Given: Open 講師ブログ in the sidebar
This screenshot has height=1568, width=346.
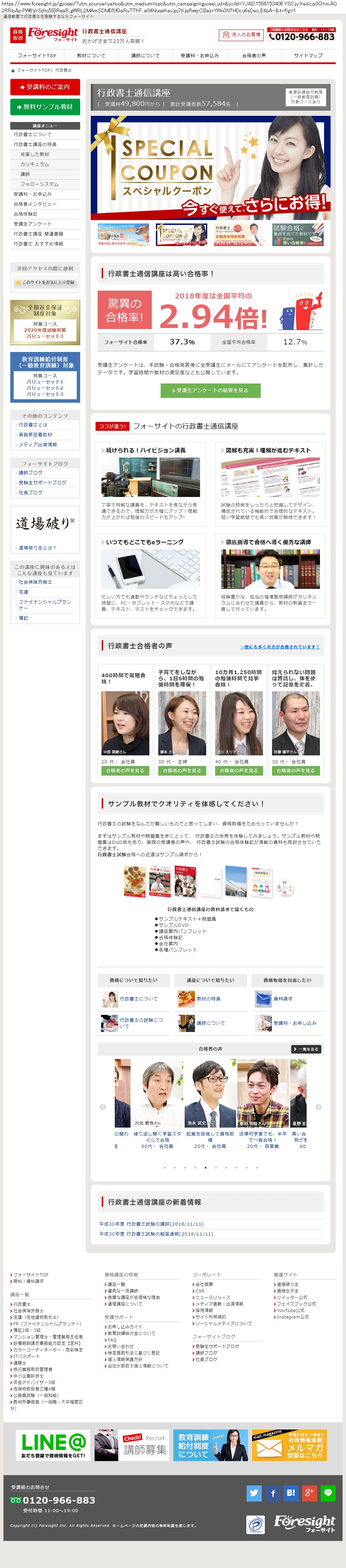Looking at the screenshot, I should click(x=30, y=473).
